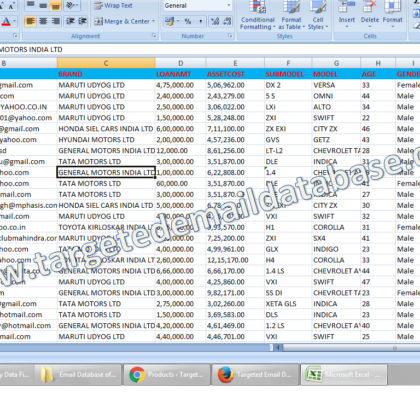This screenshot has height=420, width=420.
Task: Click the Font Color A icon
Action: coord(5,22)
